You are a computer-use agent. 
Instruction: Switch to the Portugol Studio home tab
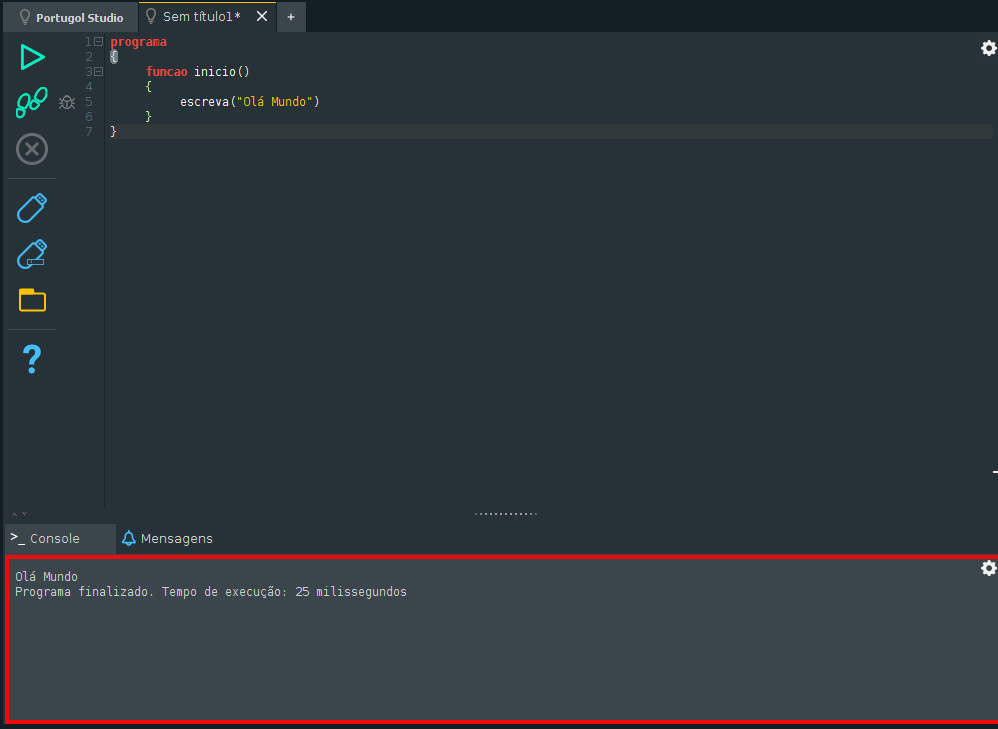click(70, 17)
